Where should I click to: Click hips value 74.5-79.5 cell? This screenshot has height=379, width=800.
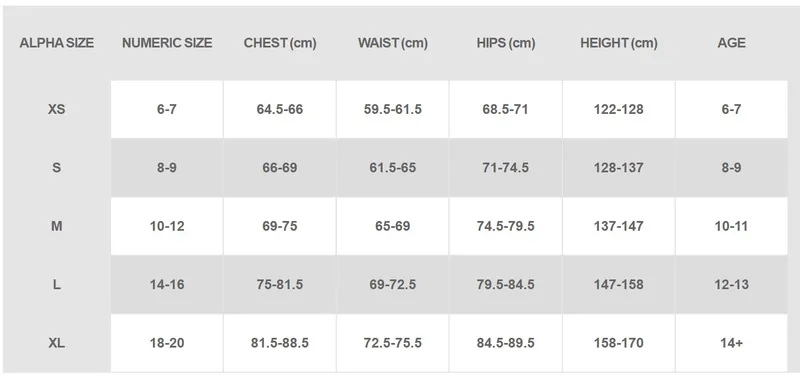[x=506, y=226]
